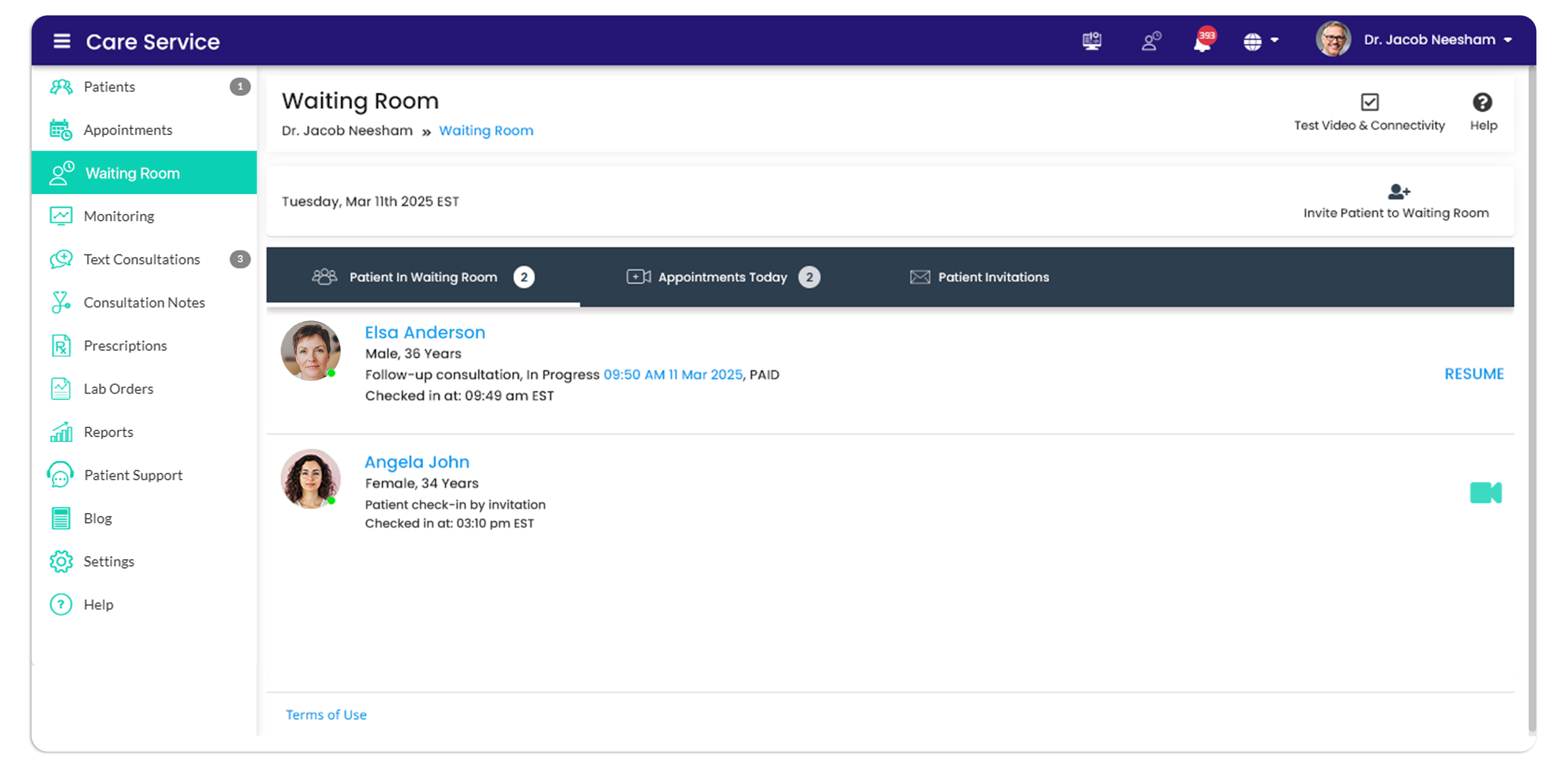1568x767 pixels.
Task: Click Waiting Room breadcrumb link
Action: [486, 130]
